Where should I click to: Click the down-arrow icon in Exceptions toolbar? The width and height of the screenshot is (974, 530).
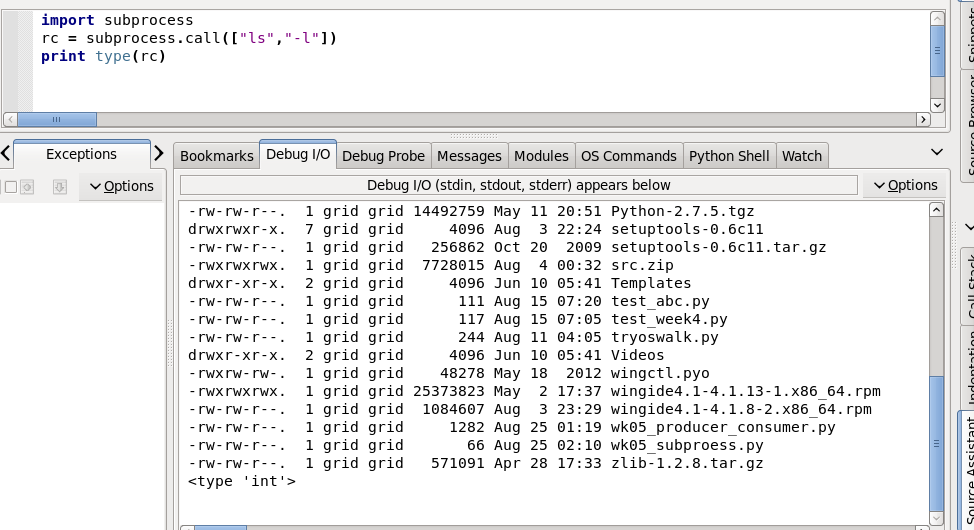tap(59, 187)
